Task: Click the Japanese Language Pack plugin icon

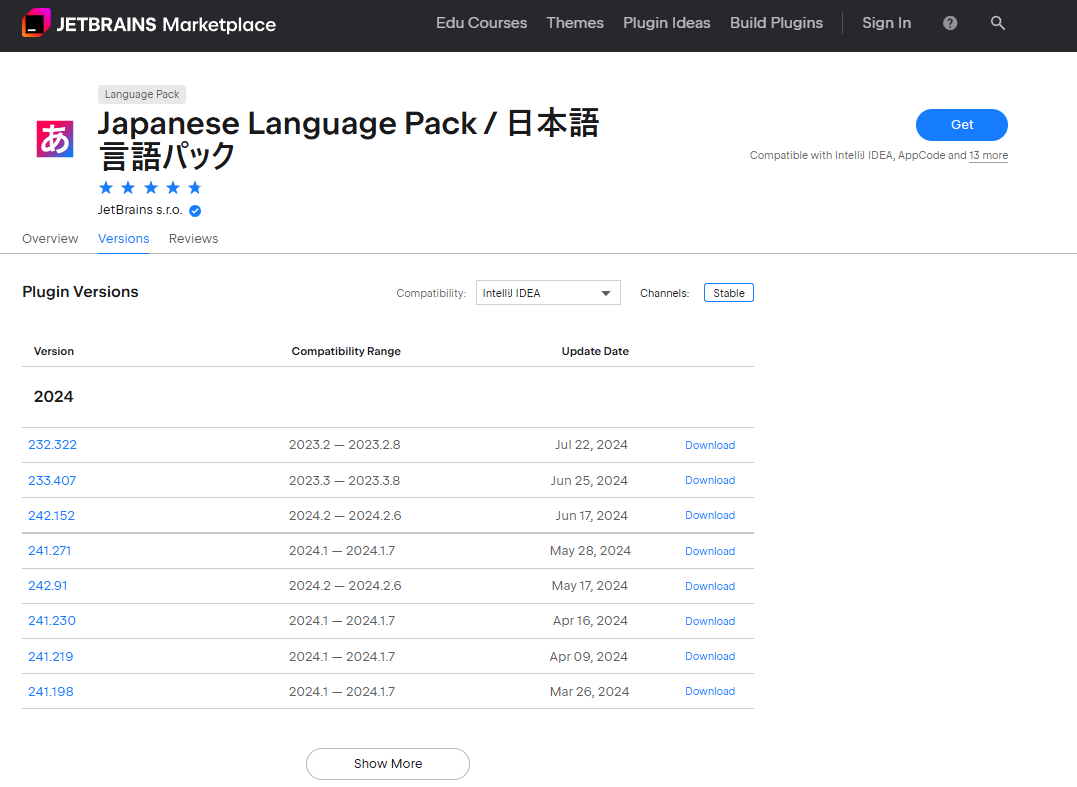Action: (x=54, y=139)
